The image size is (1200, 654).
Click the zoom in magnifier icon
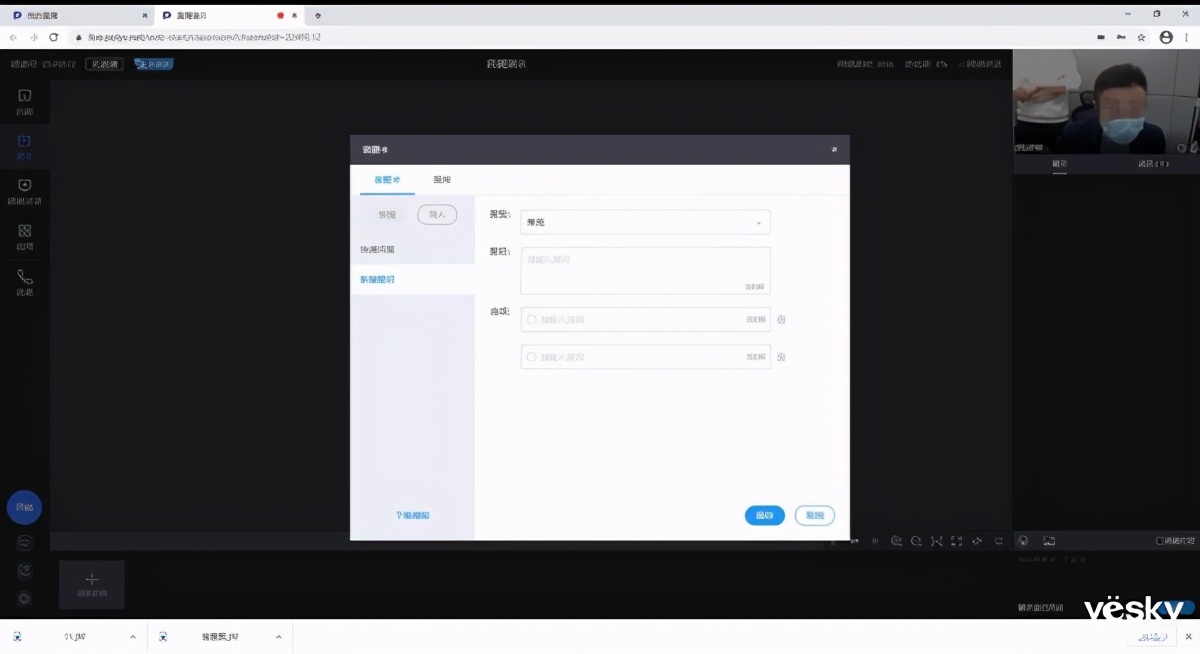896,541
